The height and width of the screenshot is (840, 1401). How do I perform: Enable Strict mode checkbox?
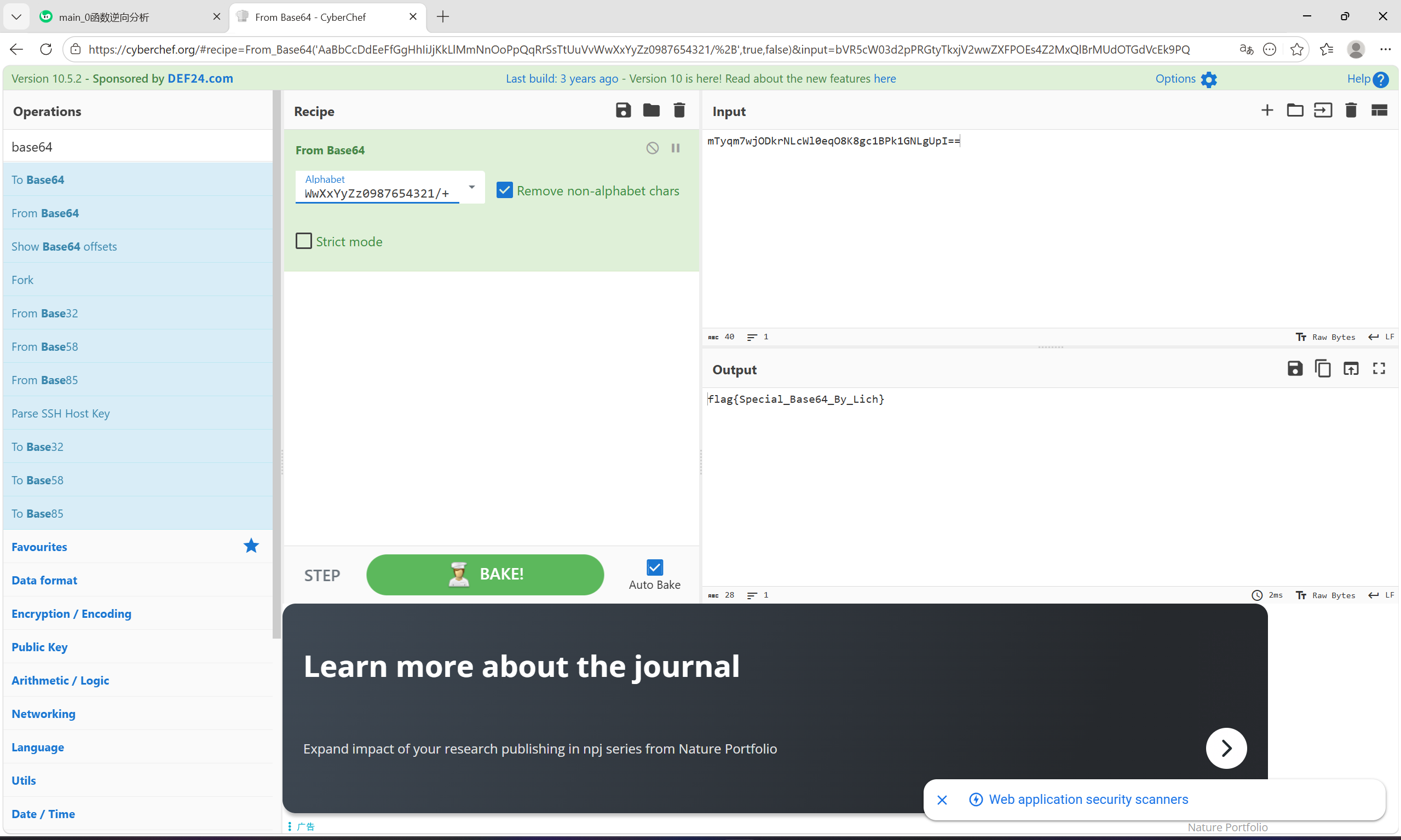coord(303,241)
